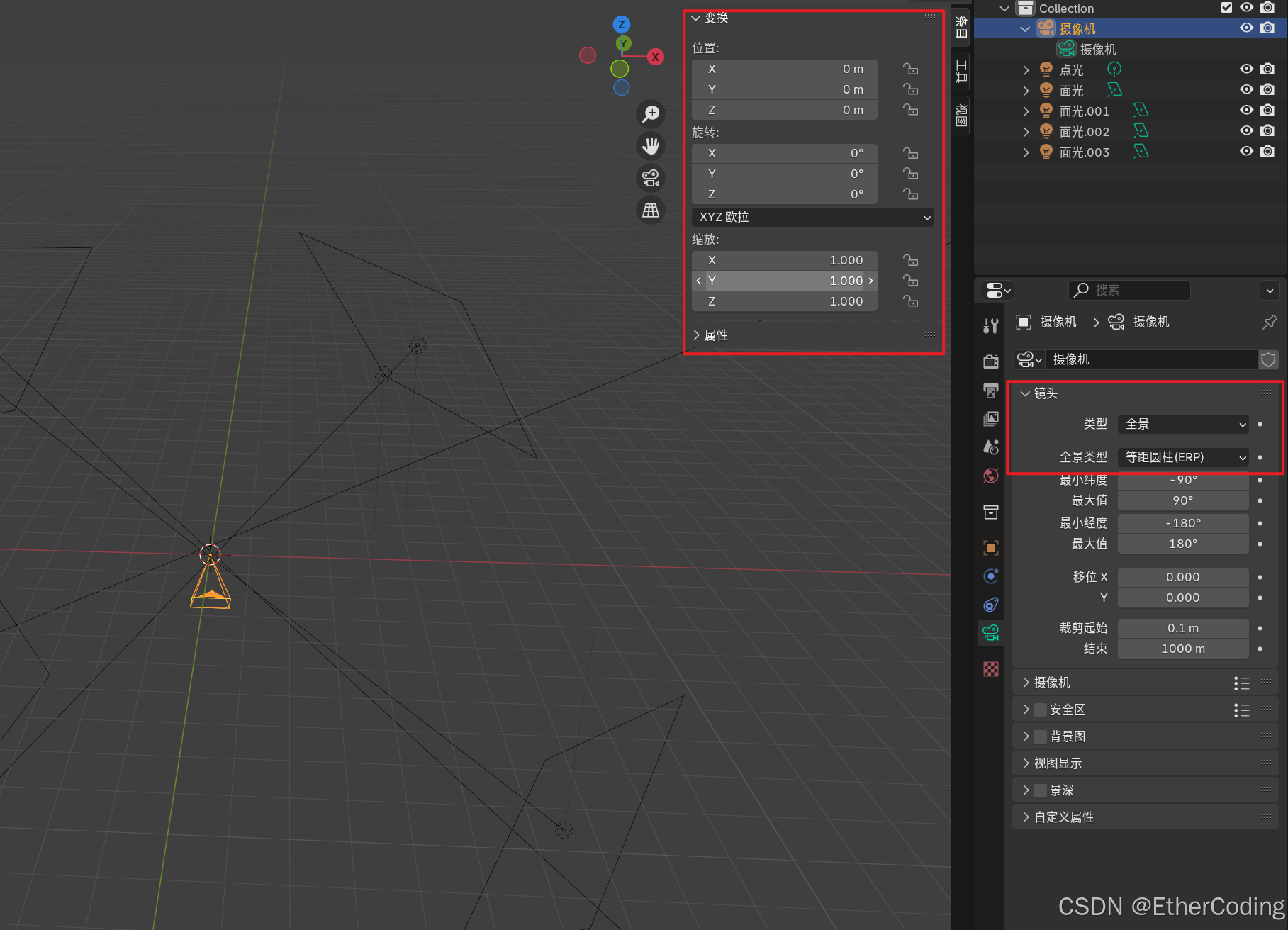Image resolution: width=1288 pixels, height=930 pixels.
Task: Lock rotation Z with the padlock icon
Action: click(x=911, y=194)
